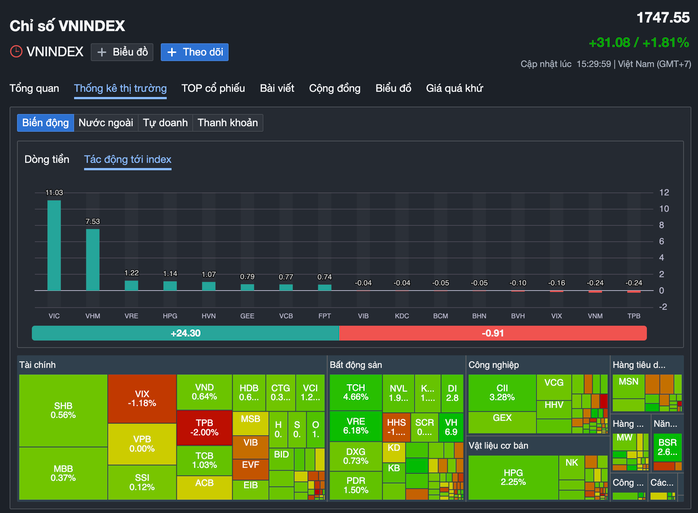Viewport: 698px width, 513px height.
Task: Toggle the Thanh khoản filter
Action: pos(228,123)
